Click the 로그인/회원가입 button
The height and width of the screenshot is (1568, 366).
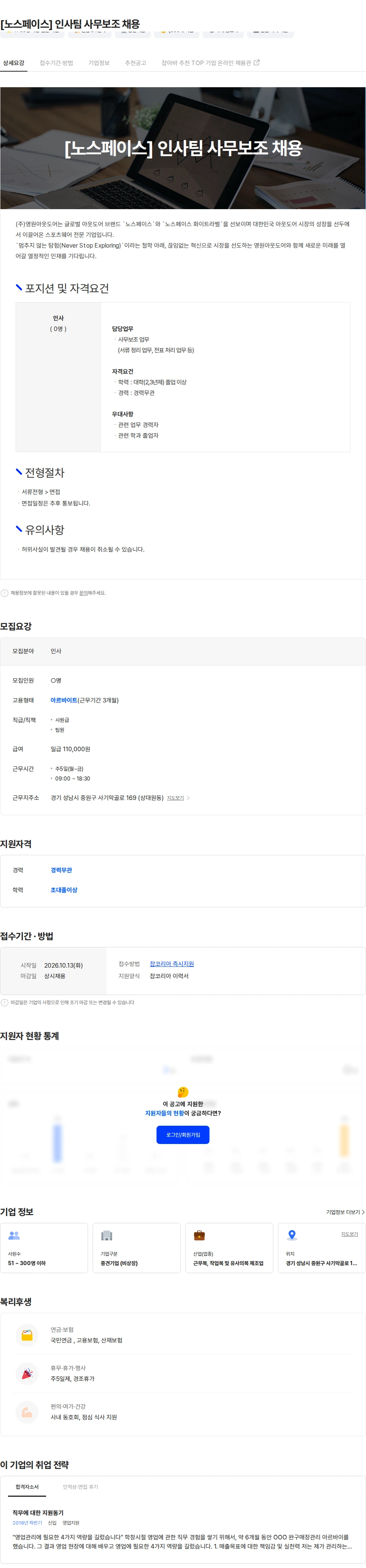(x=183, y=1134)
